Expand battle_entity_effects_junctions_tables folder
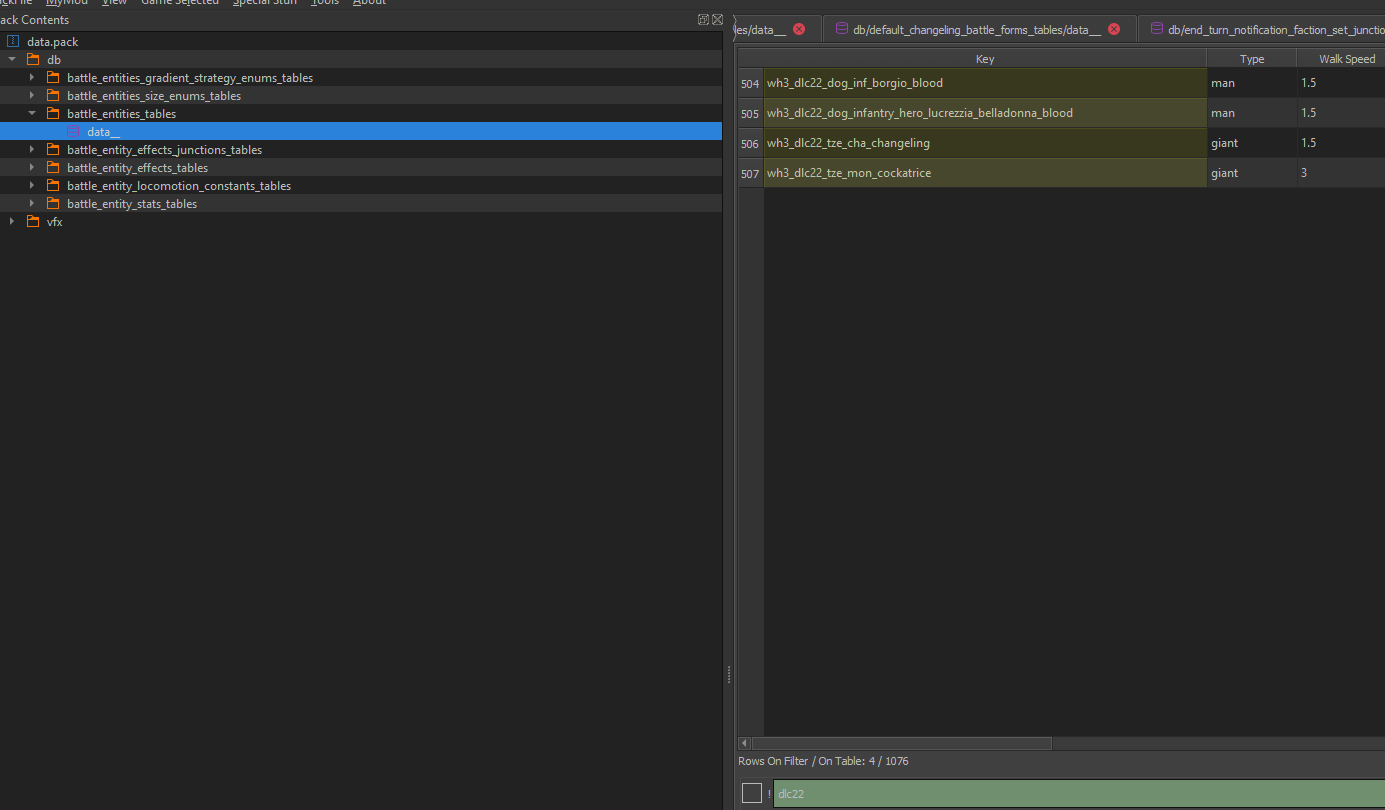Screen dimensions: 1385x810 (32, 150)
